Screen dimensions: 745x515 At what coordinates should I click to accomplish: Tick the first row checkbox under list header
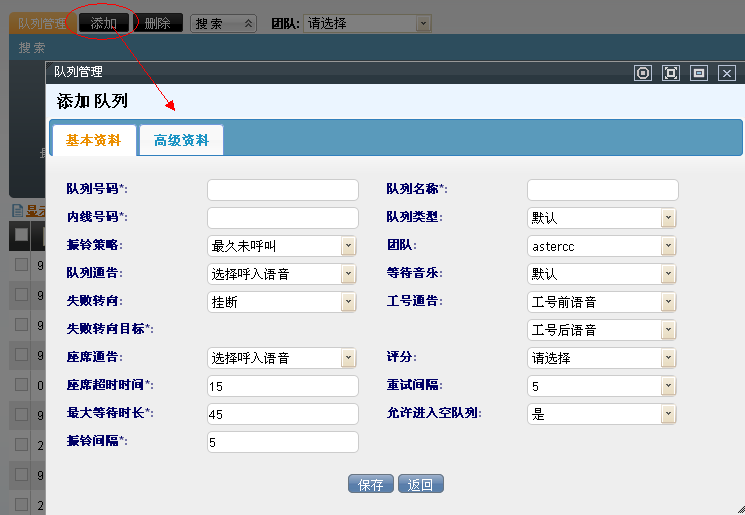coord(21,265)
